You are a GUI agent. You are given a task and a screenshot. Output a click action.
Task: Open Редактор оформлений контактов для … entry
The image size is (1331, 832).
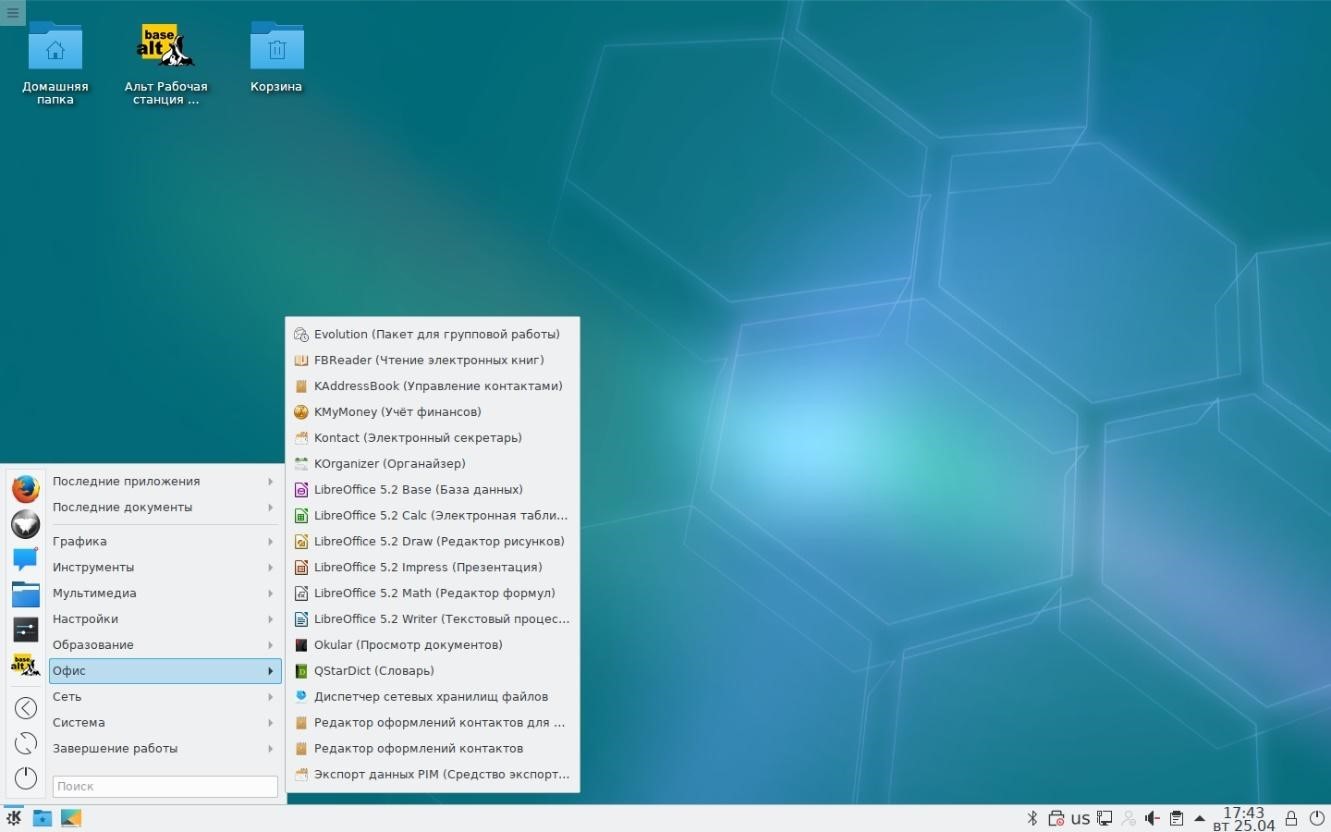pyautogui.click(x=432, y=723)
